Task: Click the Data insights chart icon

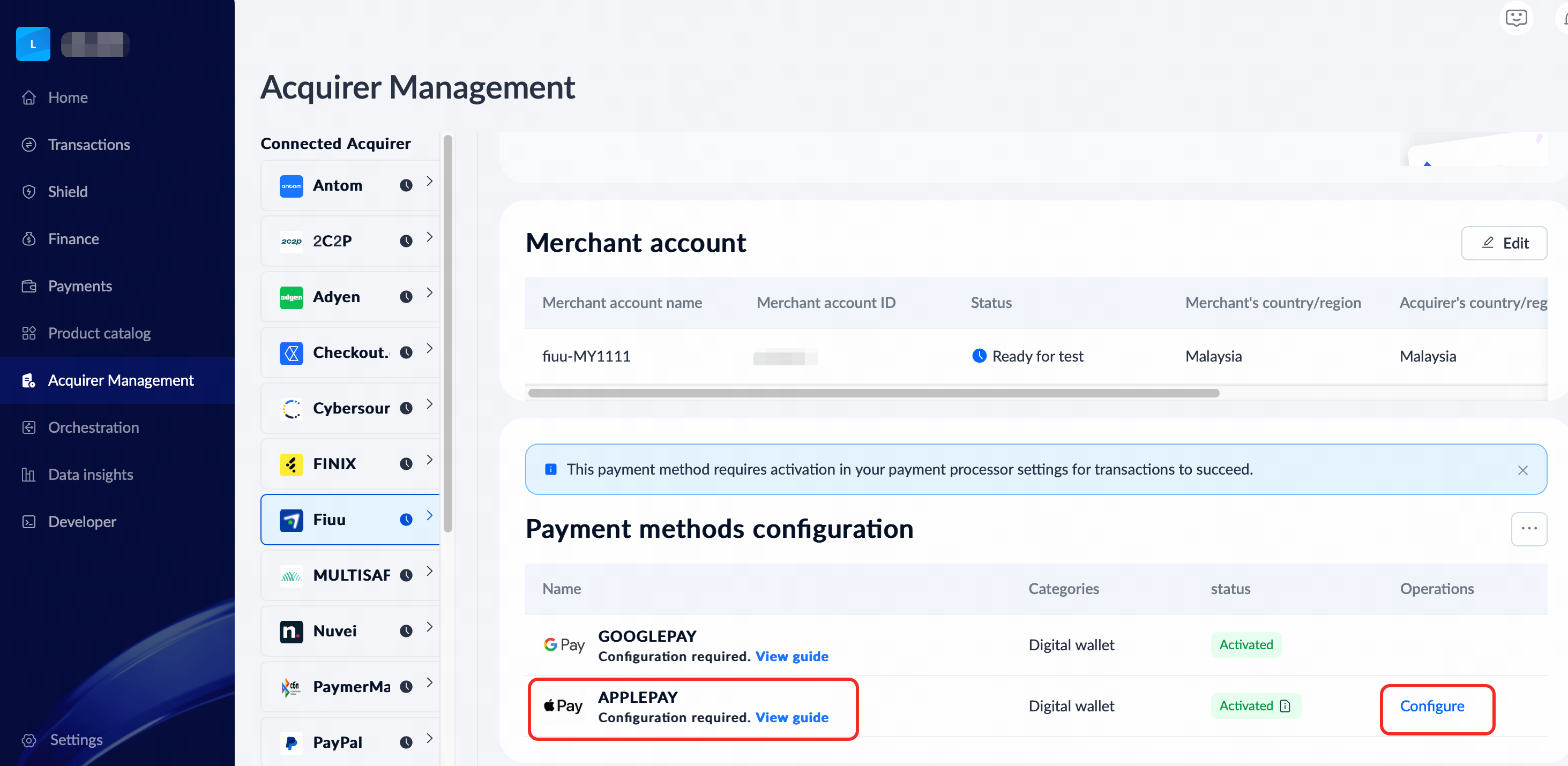Action: (x=28, y=475)
